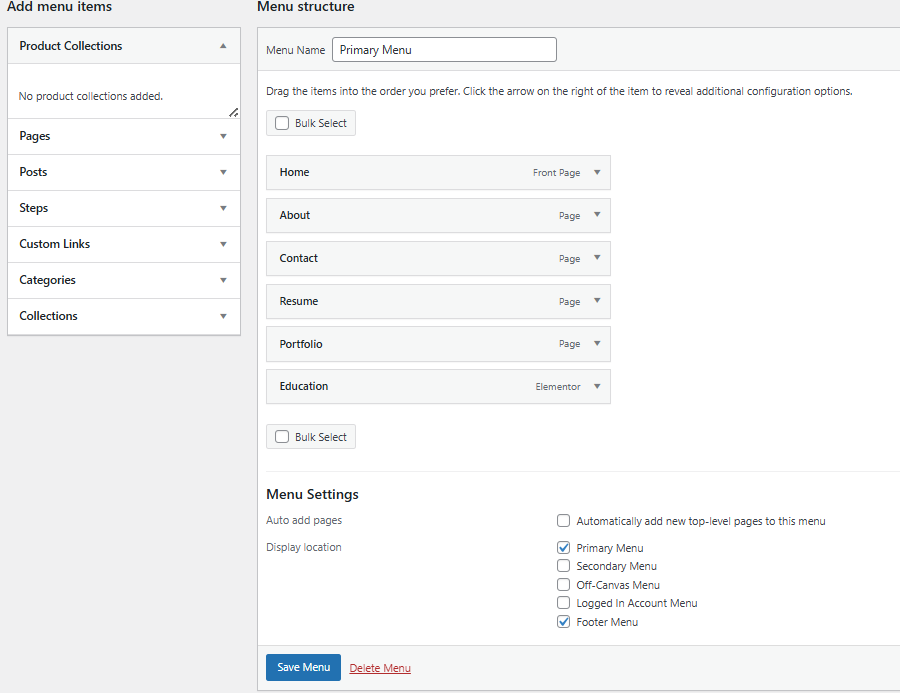The height and width of the screenshot is (693, 900).
Task: Grab the resize handle in Product Collections
Action: (x=234, y=113)
